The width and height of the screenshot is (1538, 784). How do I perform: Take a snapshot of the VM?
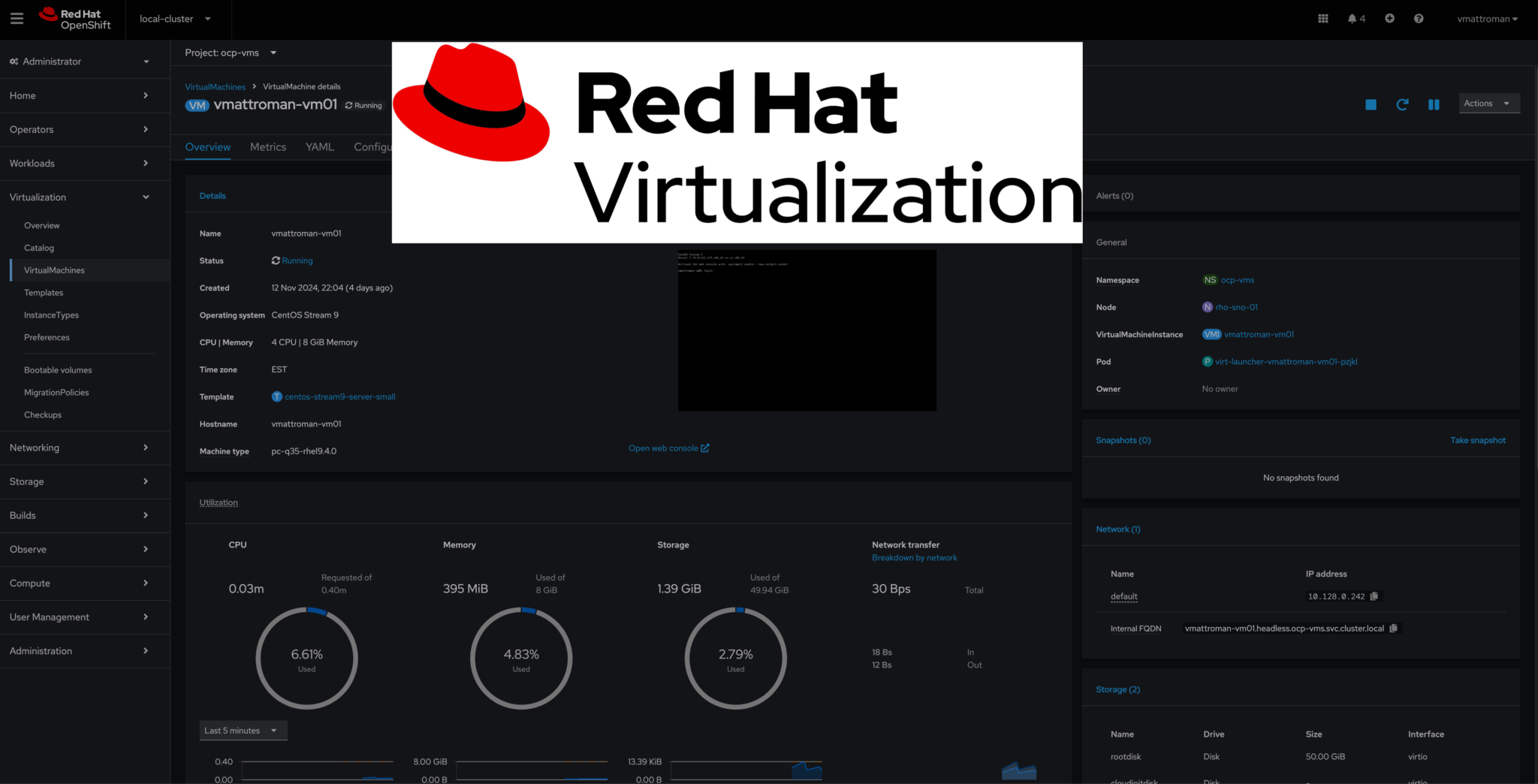click(1478, 440)
